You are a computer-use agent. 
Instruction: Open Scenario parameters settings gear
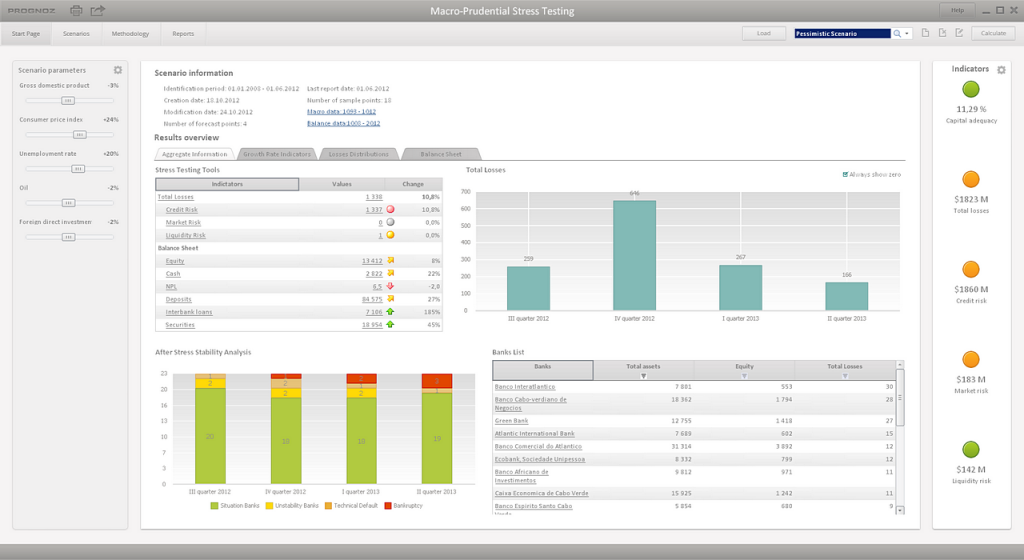[x=118, y=70]
